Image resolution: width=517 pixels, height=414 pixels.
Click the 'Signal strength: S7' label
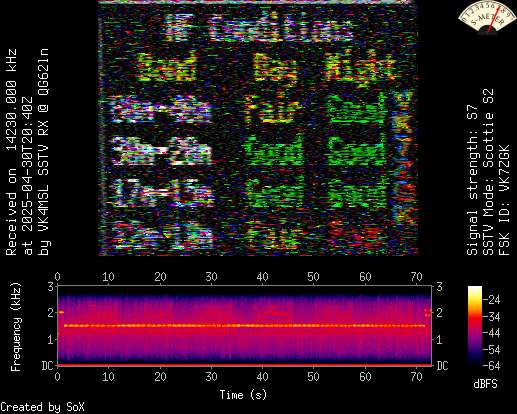point(472,180)
